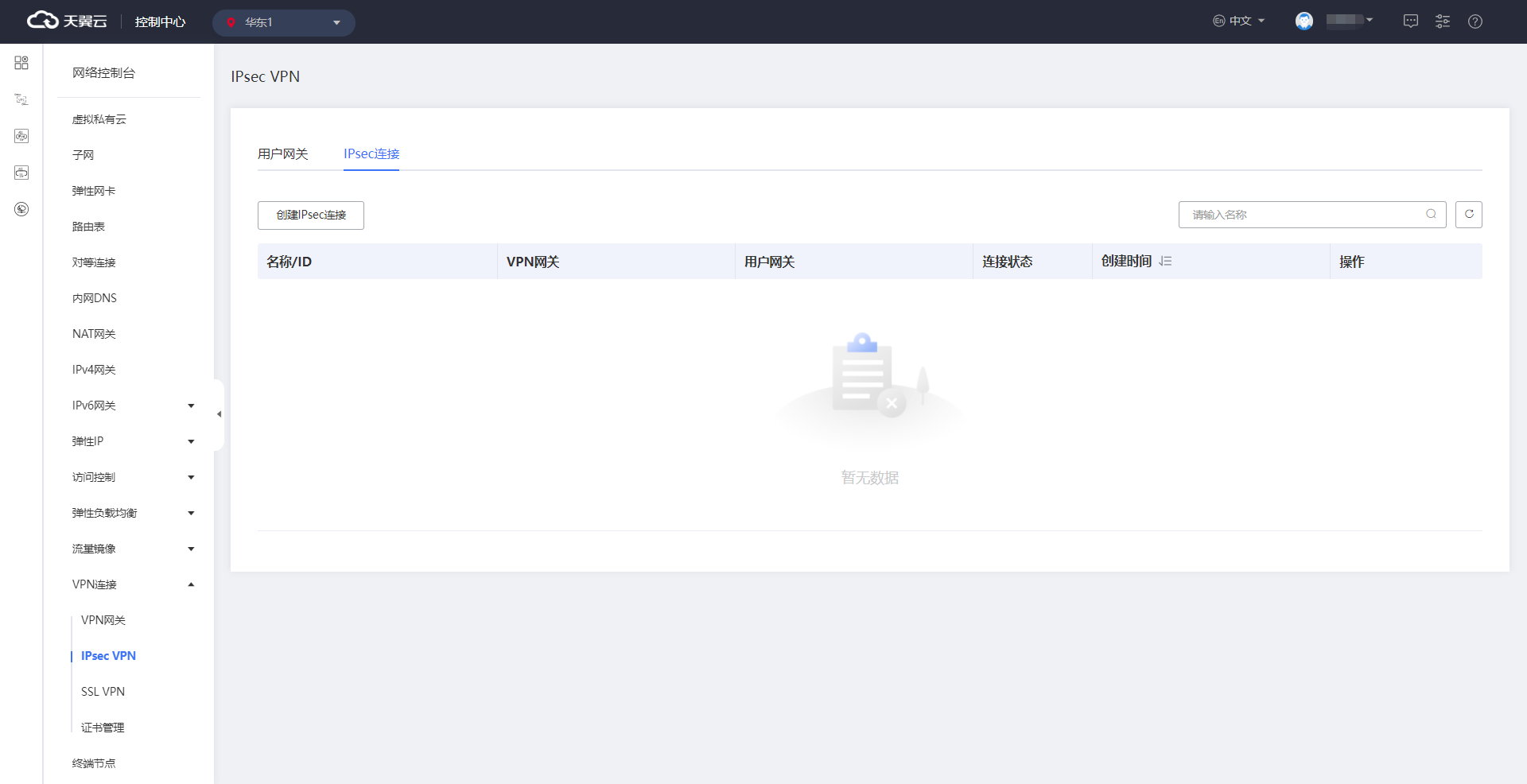Screen dimensions: 1527x784
Task: Open the 华东1 region dropdown
Action: pyautogui.click(x=283, y=22)
